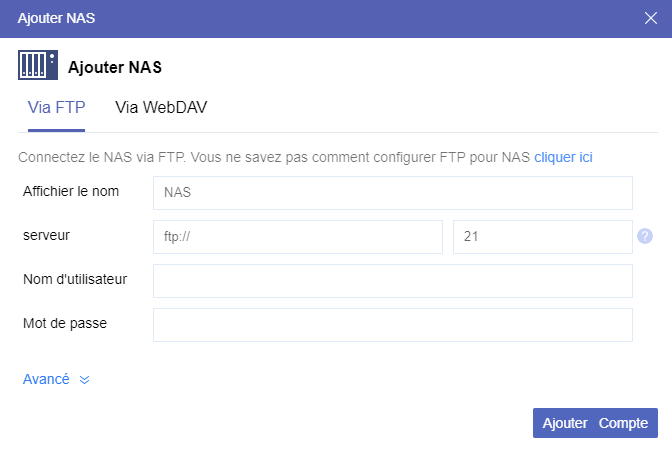Image resolution: width=672 pixels, height=463 pixels.
Task: Click the "Nom d'utilisateur" label
Action: tap(75, 279)
